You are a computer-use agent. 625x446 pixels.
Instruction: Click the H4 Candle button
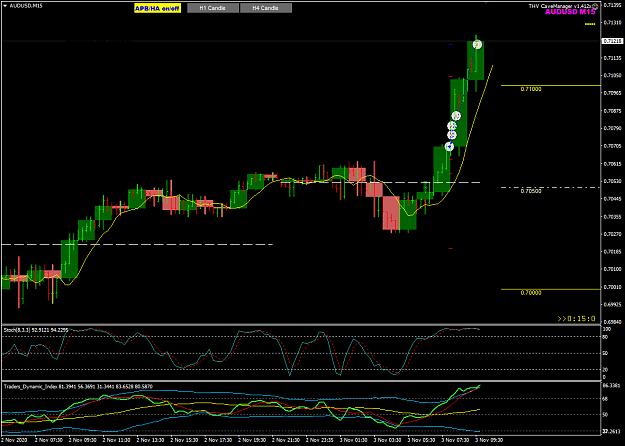(266, 8)
